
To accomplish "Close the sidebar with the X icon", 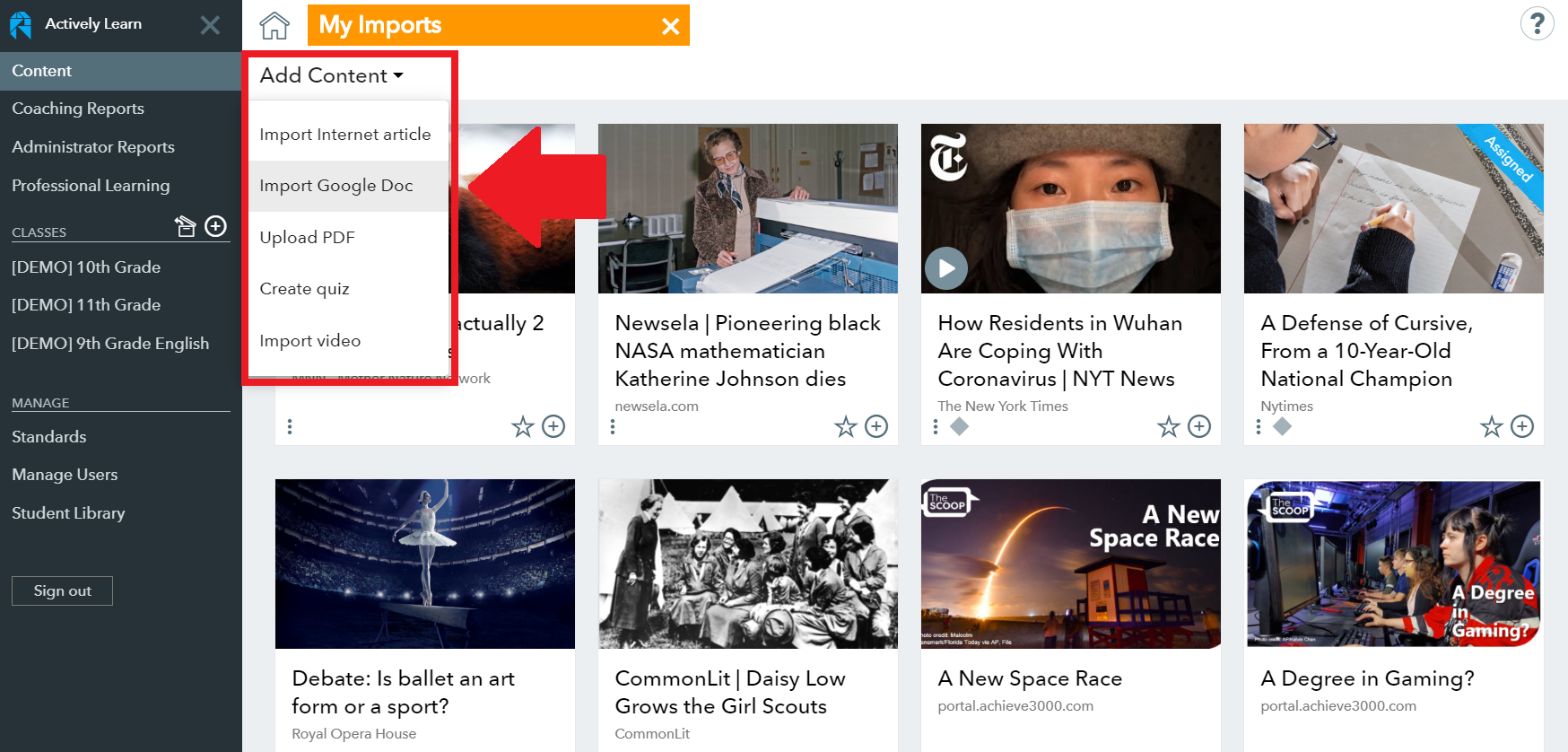I will [x=210, y=25].
